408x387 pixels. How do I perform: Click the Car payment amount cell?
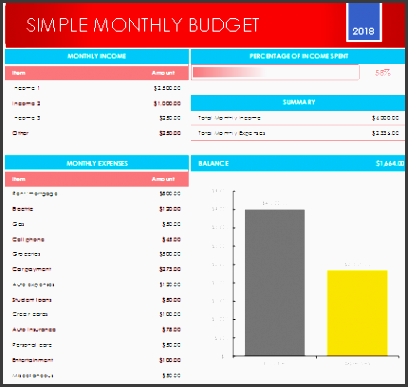170,269
